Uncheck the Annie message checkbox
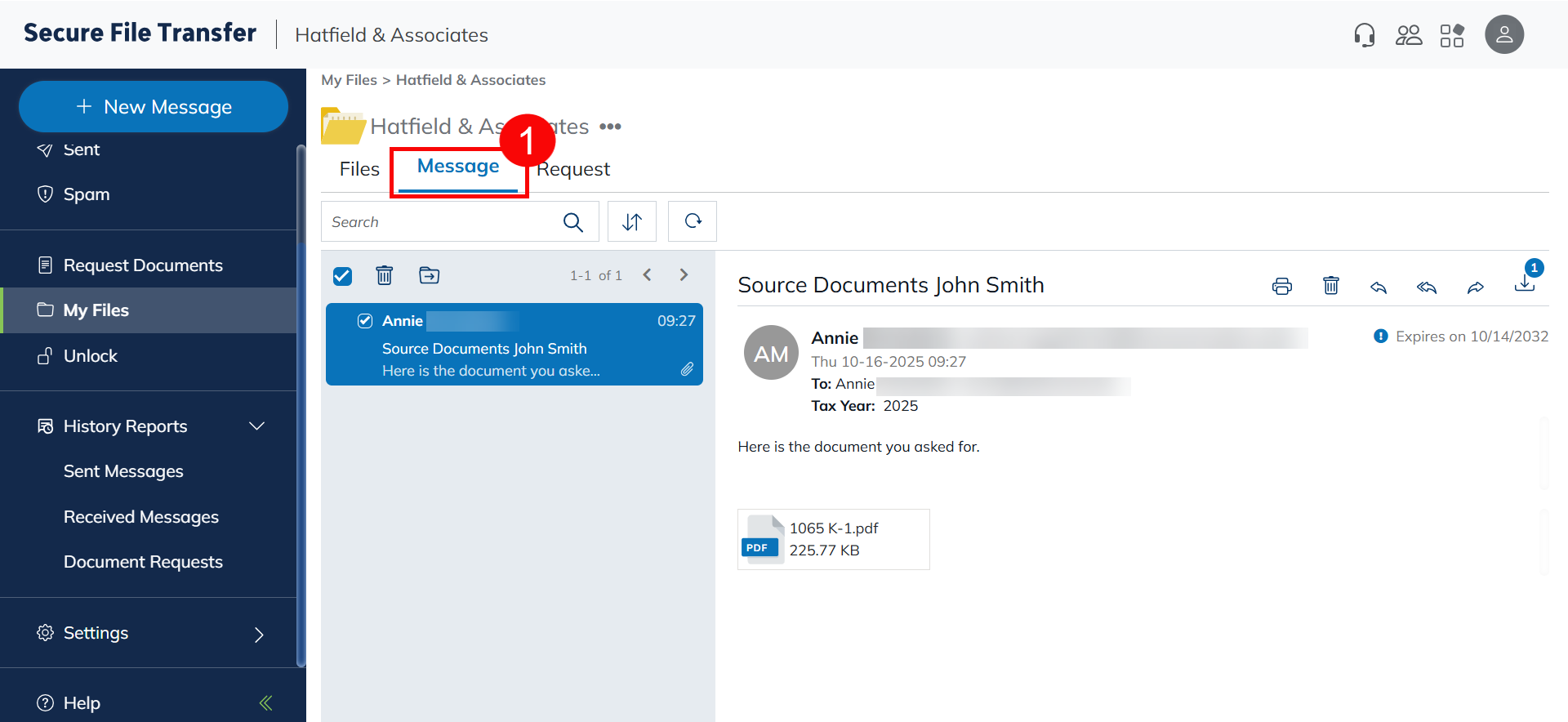 pyautogui.click(x=365, y=321)
